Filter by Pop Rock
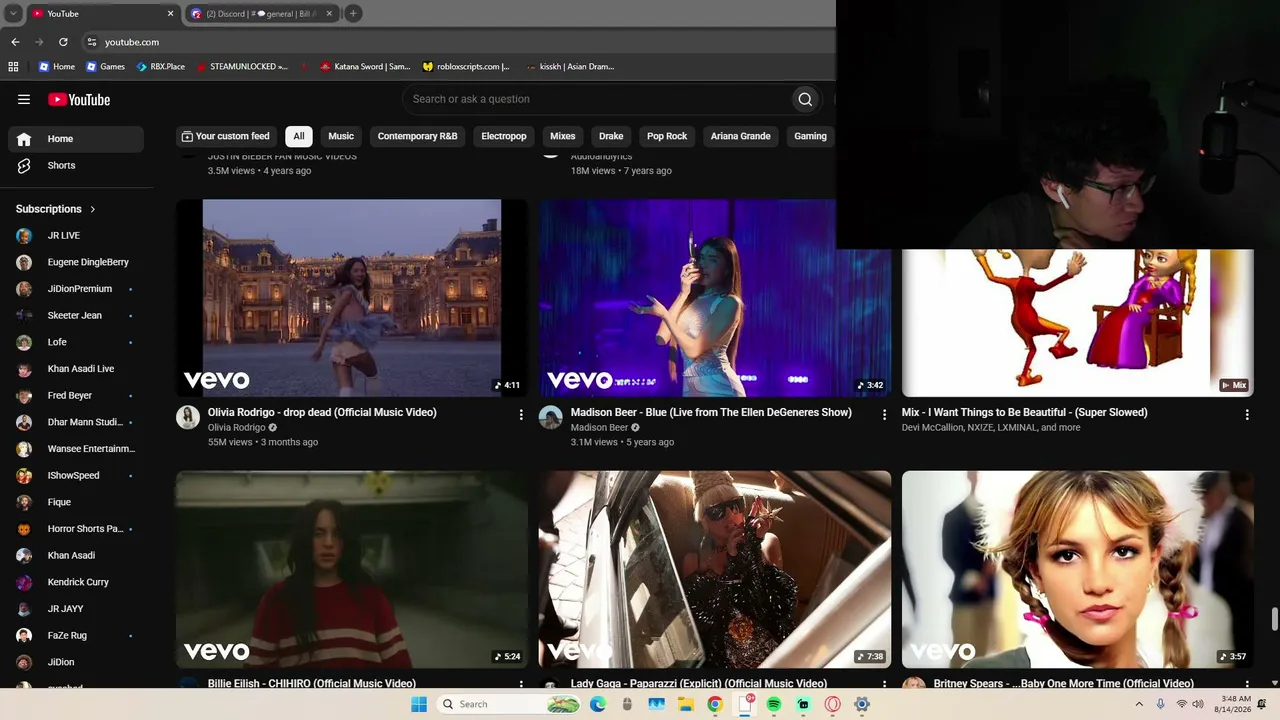This screenshot has width=1280, height=720. 667,136
